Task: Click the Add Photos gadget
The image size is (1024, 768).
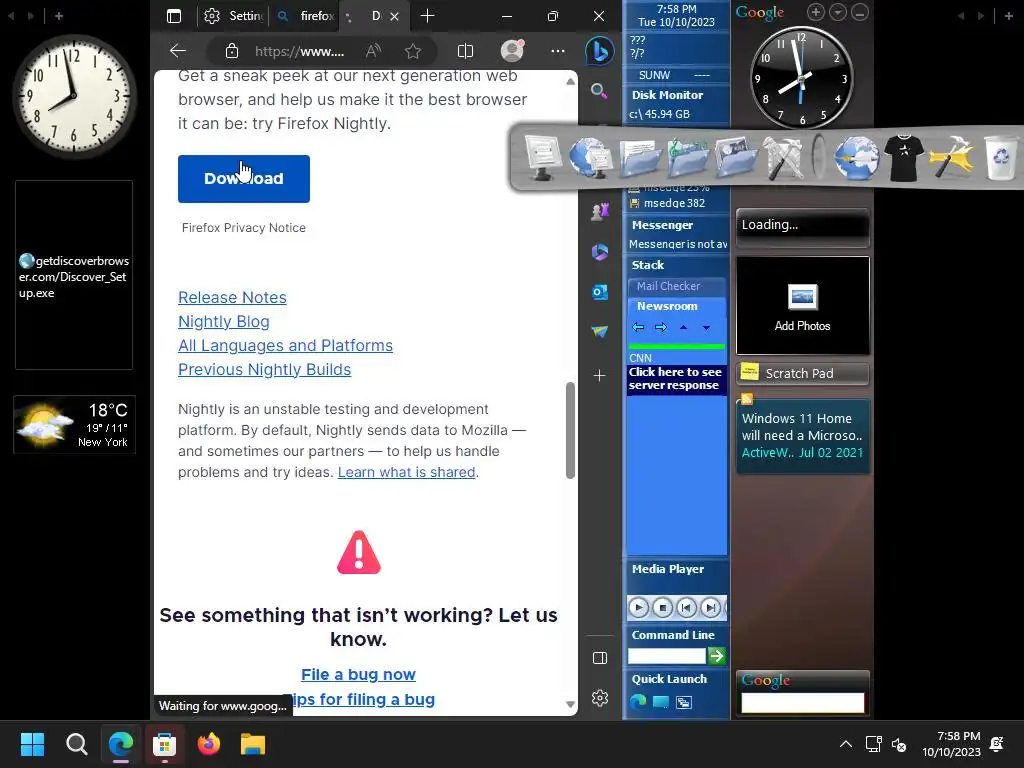Action: (x=803, y=306)
